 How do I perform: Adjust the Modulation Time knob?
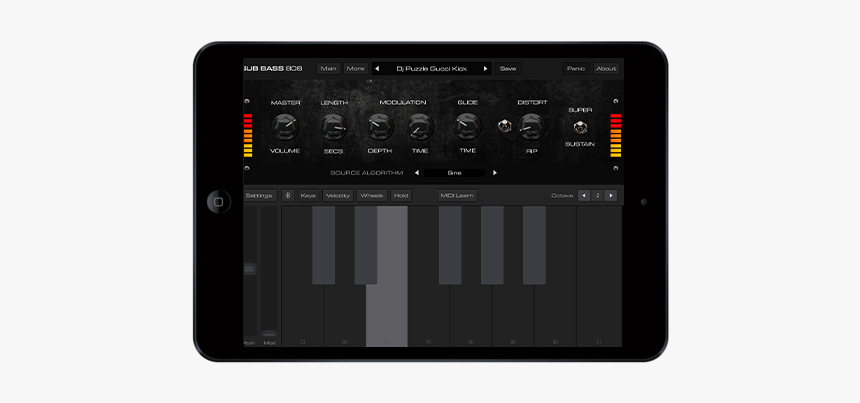(420, 127)
